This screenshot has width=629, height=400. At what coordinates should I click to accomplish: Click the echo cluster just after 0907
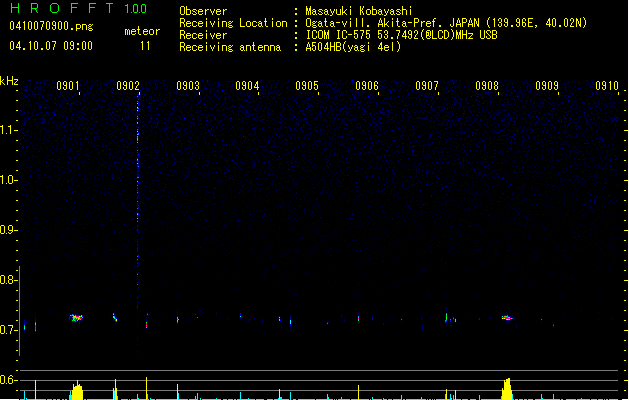pyautogui.click(x=450, y=318)
